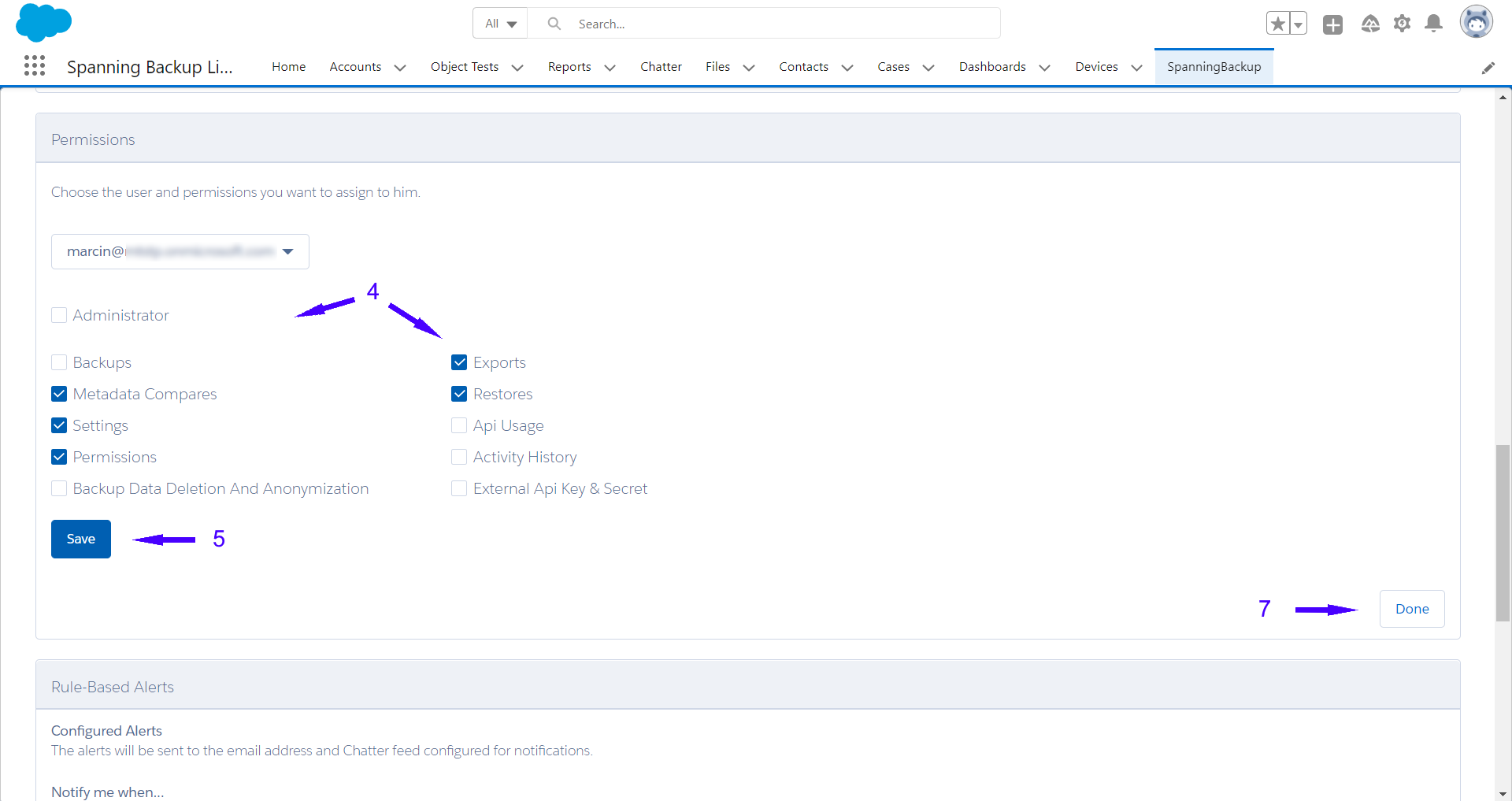Open the Object Tests tab
The height and width of the screenshot is (801, 1512).
[x=464, y=67]
